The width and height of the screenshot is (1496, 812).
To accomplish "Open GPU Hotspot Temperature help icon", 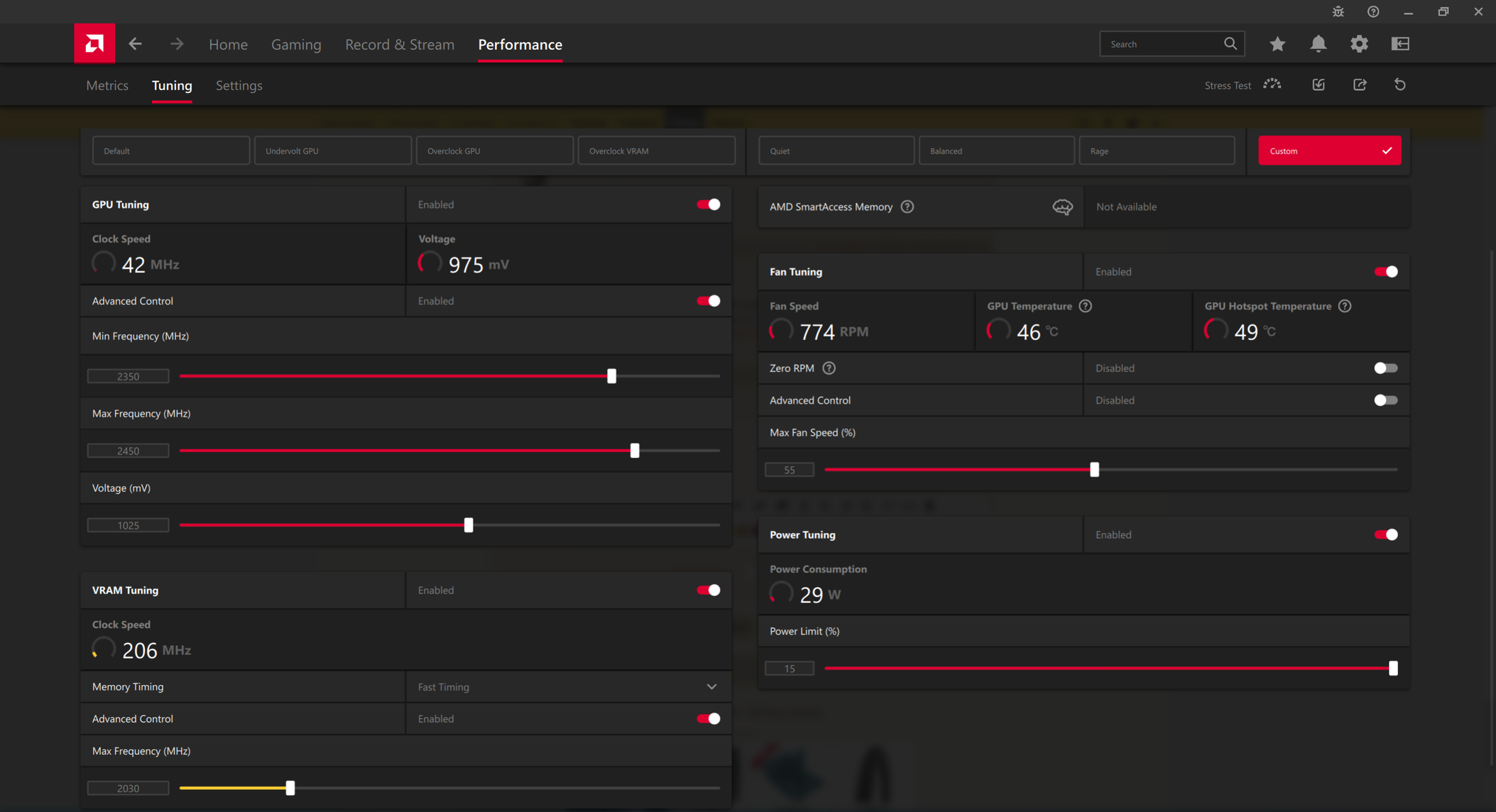I will tap(1345, 306).
